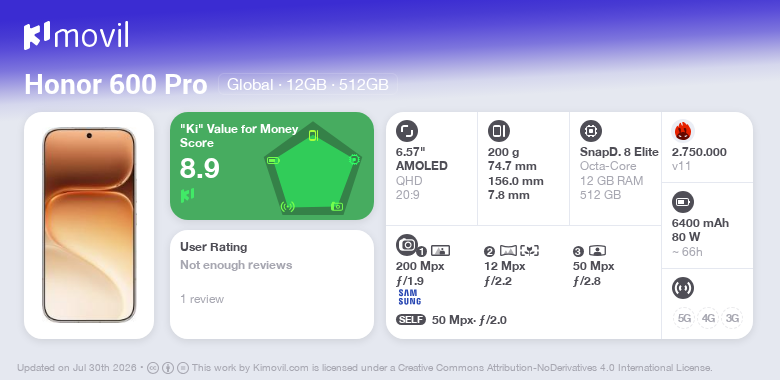Click the pentagon radar score chart
The width and height of the screenshot is (780, 380).
click(313, 168)
